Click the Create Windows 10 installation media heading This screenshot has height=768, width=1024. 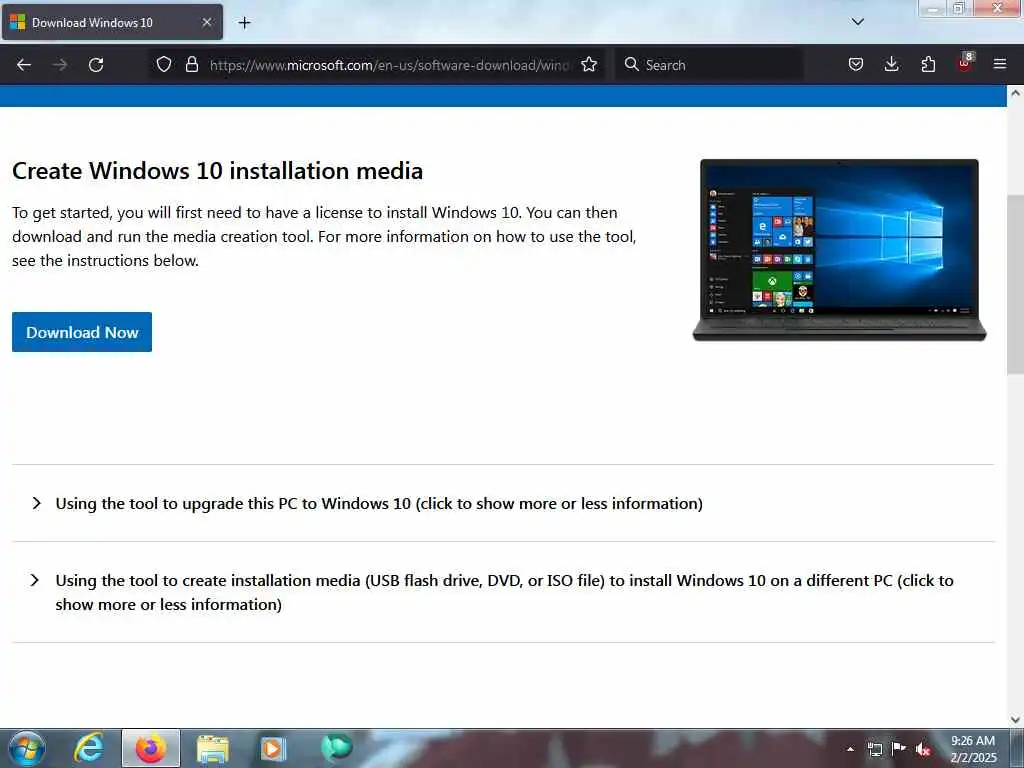tap(217, 170)
